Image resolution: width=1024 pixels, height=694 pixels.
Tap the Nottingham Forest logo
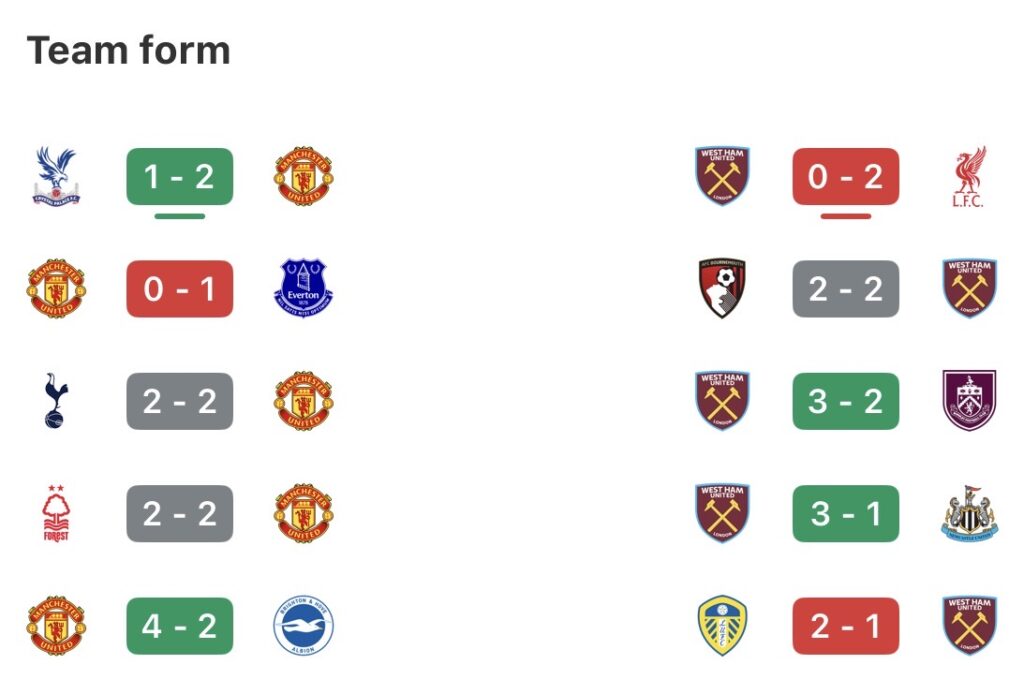(x=56, y=513)
